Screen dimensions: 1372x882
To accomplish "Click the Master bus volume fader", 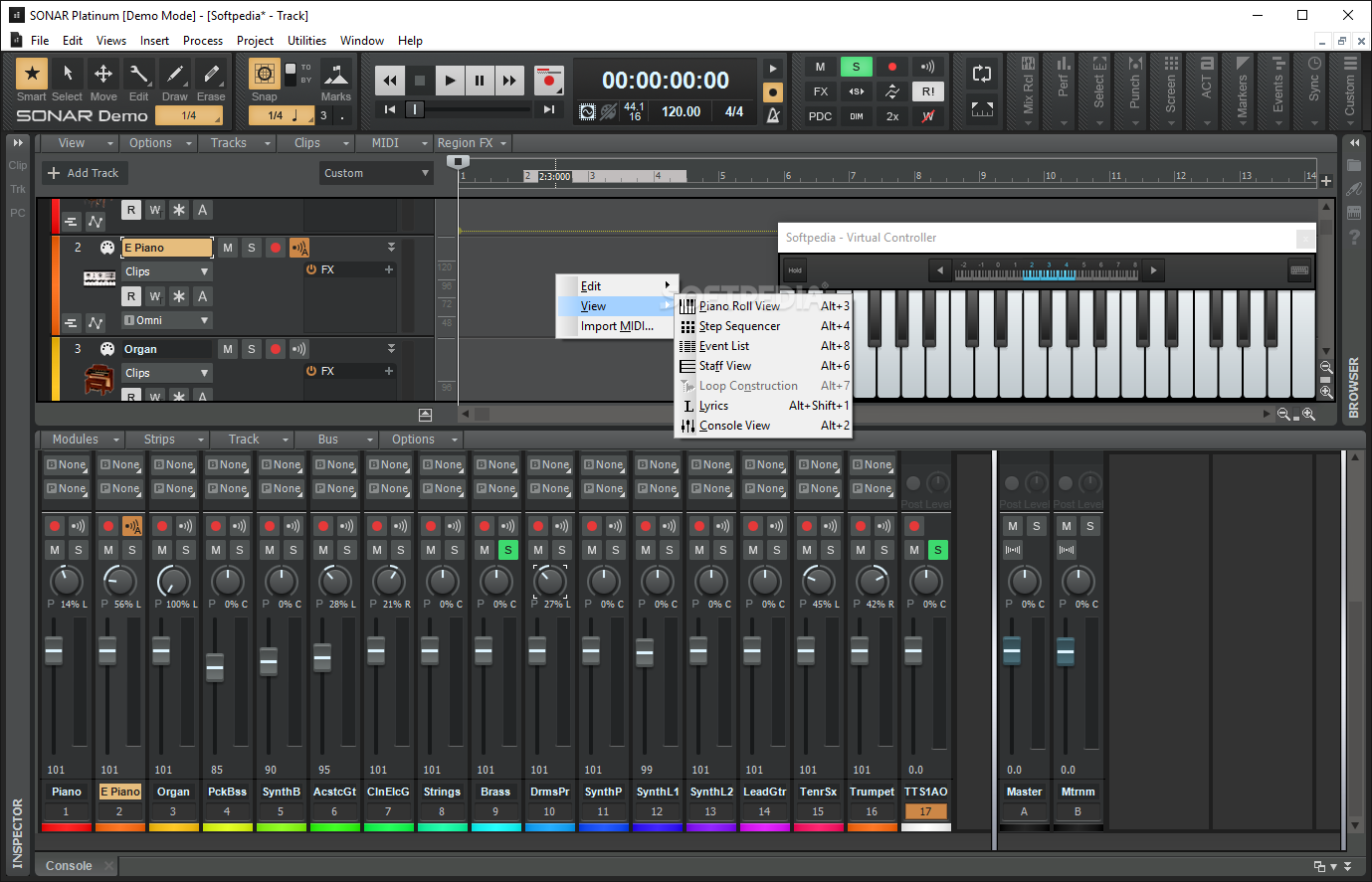I will pyautogui.click(x=1012, y=651).
